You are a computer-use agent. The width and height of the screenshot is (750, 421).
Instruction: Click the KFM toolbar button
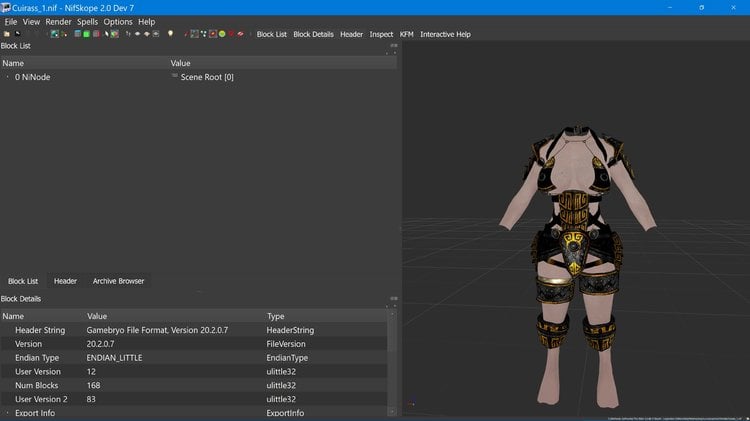(x=407, y=34)
